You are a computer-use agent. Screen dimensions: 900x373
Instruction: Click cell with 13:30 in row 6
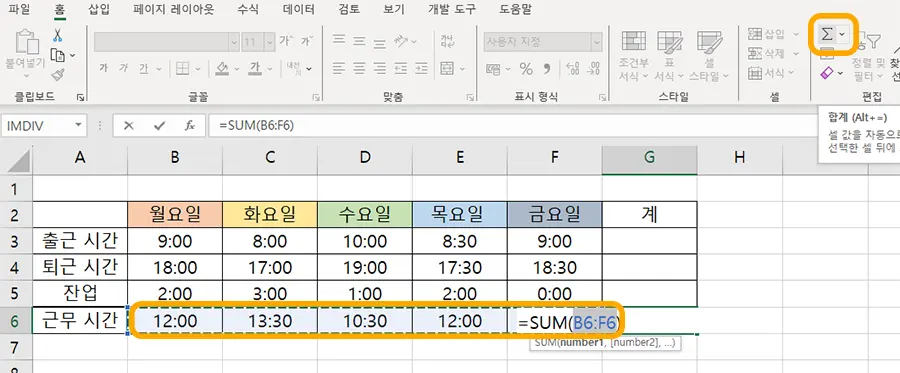tap(270, 321)
